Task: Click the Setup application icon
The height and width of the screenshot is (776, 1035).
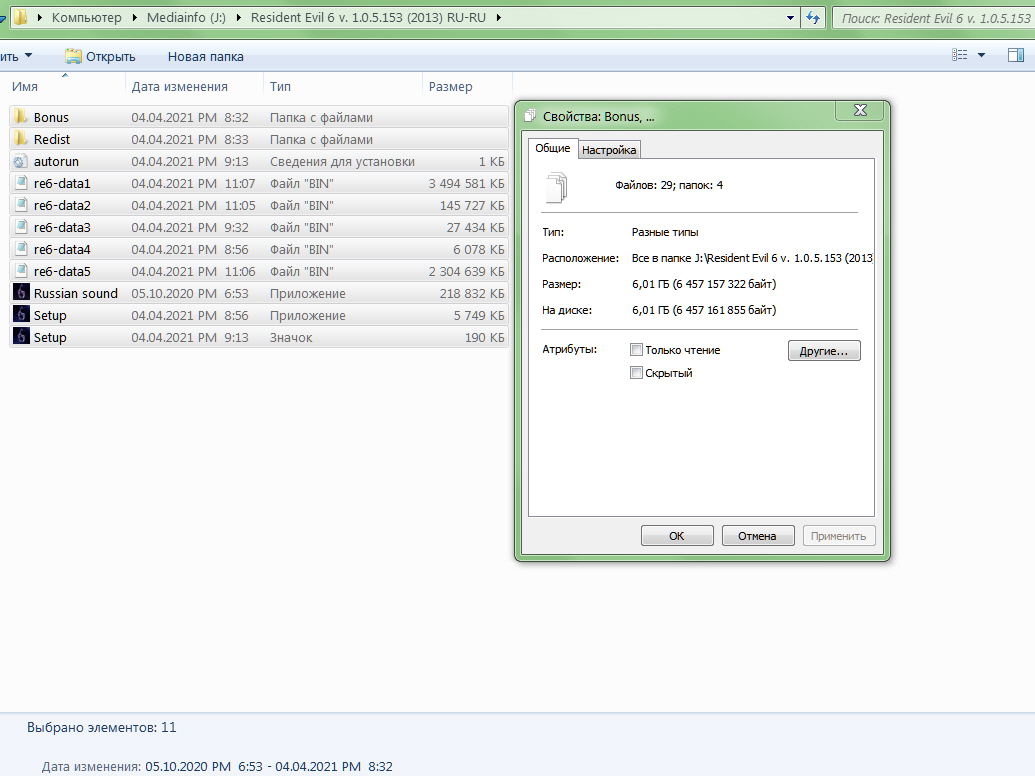Action: [21, 315]
